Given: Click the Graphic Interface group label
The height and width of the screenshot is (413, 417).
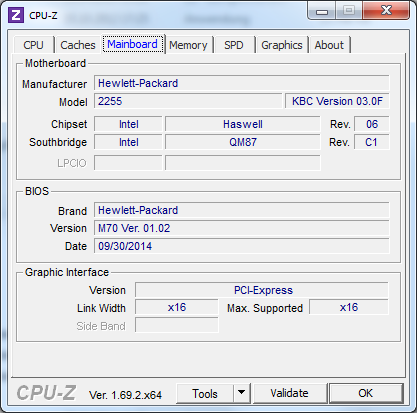Looking at the screenshot, I should pyautogui.click(x=67, y=272).
